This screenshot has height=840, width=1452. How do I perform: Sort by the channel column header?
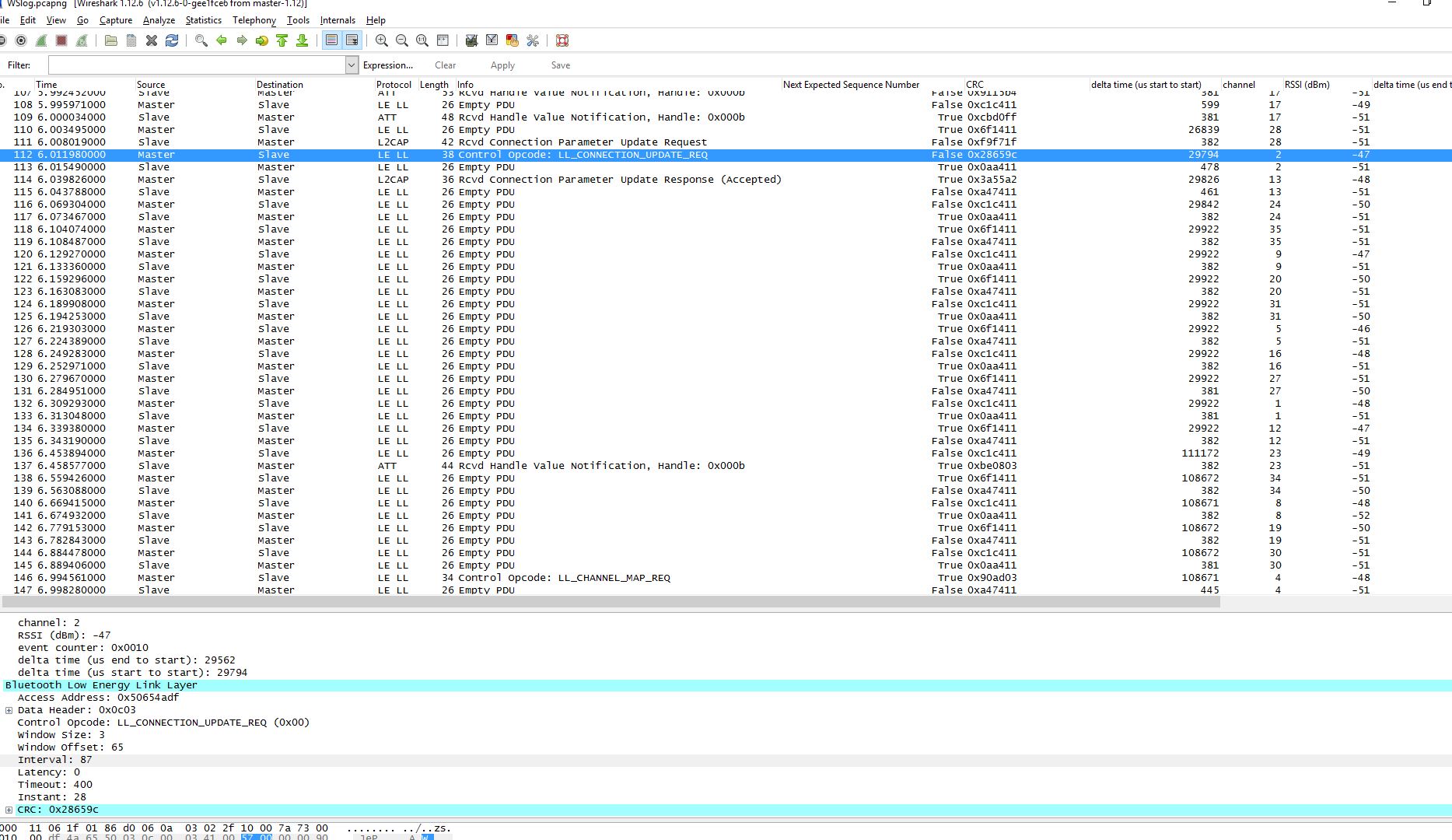[1251, 85]
